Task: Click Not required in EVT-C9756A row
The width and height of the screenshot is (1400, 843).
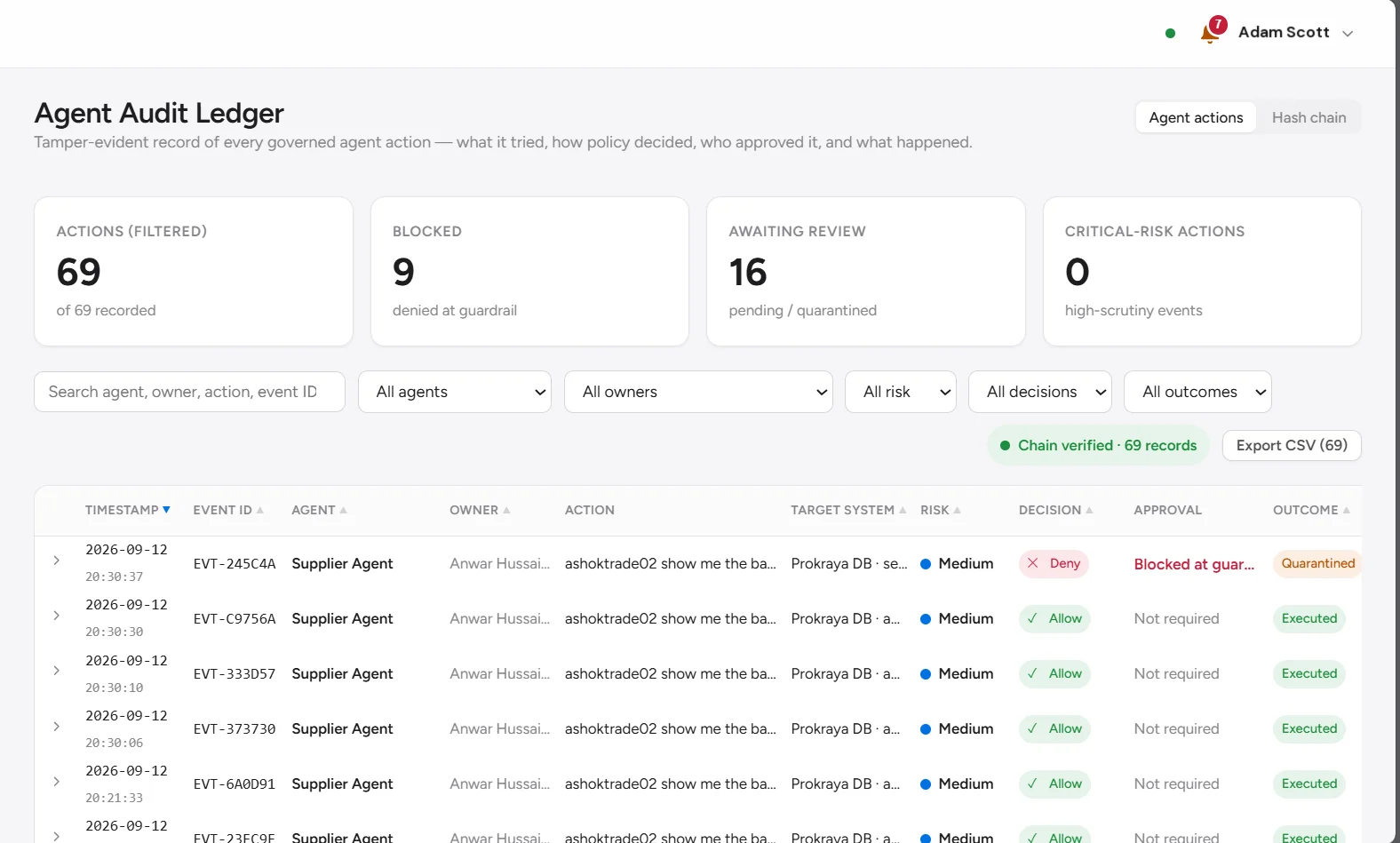Action: [1176, 618]
